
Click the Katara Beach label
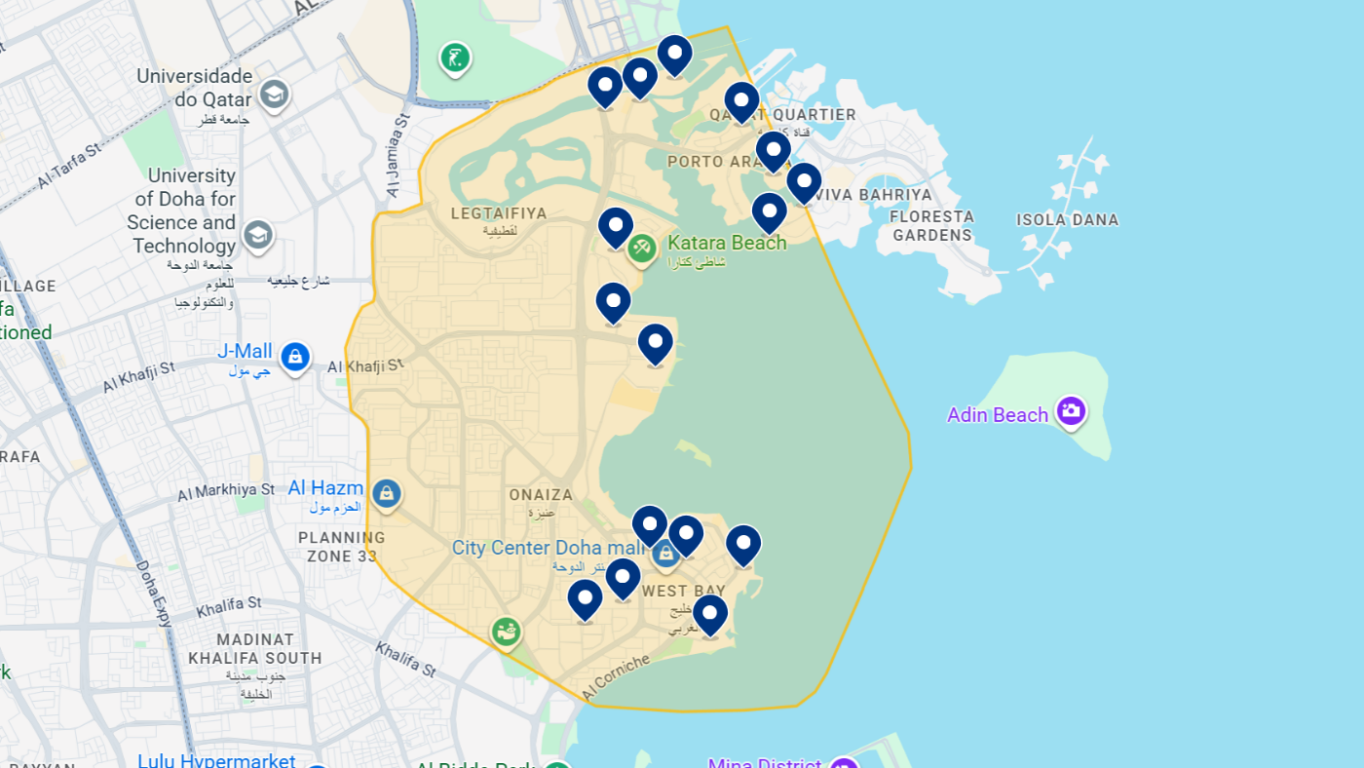[x=727, y=242]
